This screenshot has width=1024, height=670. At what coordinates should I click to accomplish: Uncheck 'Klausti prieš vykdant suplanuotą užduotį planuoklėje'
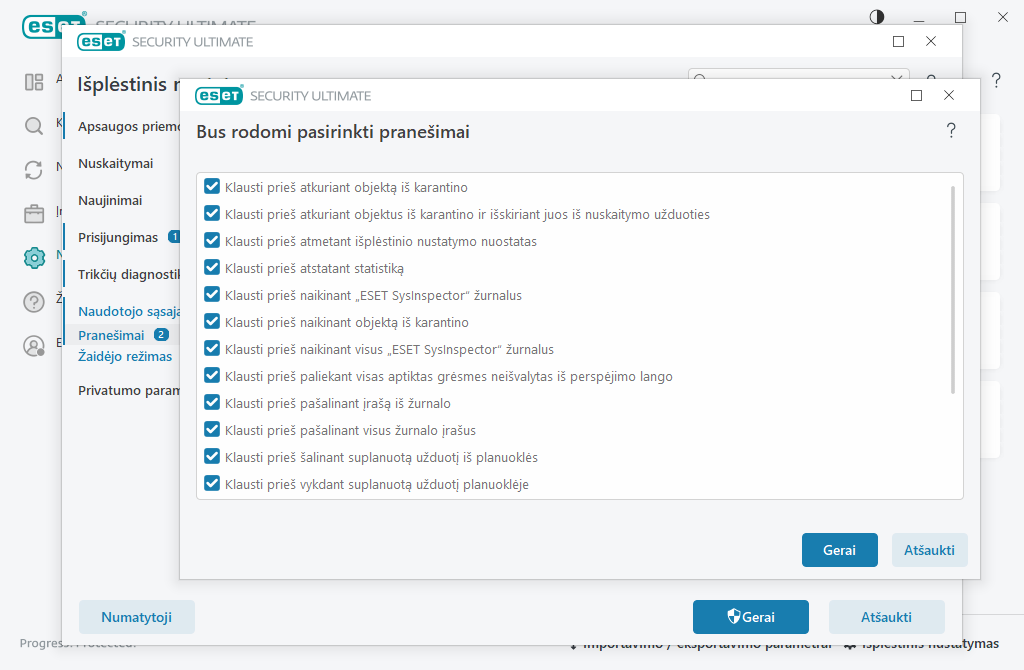point(212,484)
